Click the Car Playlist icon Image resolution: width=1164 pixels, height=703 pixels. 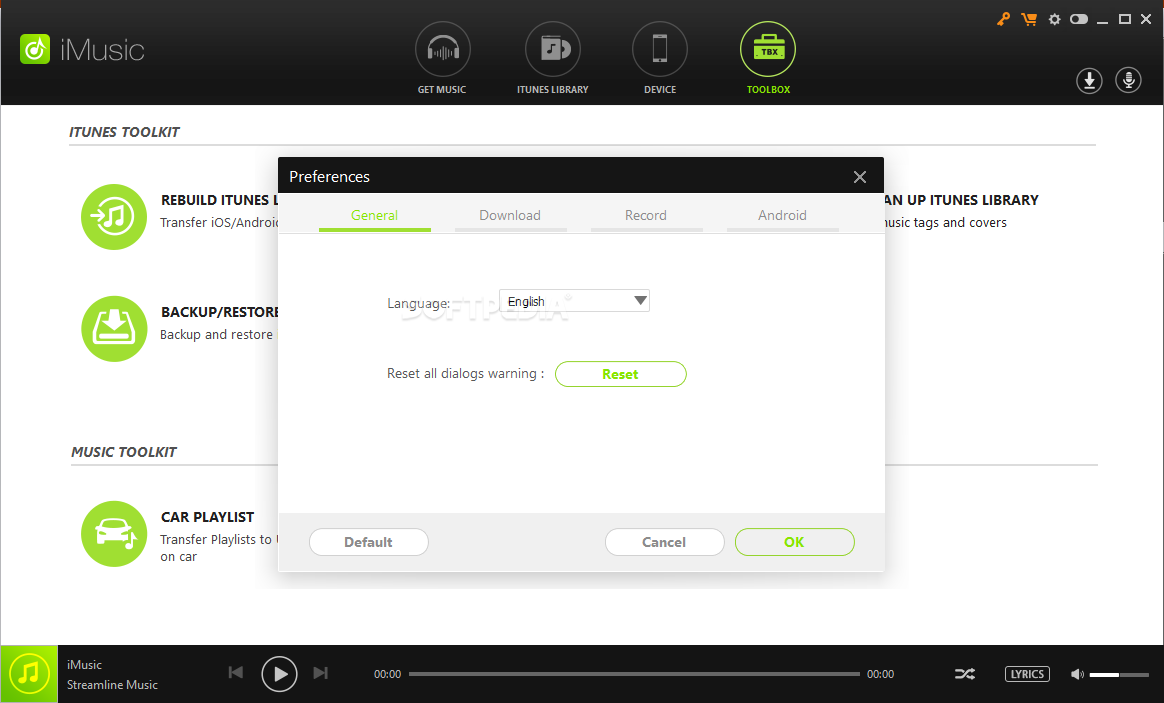[114, 534]
